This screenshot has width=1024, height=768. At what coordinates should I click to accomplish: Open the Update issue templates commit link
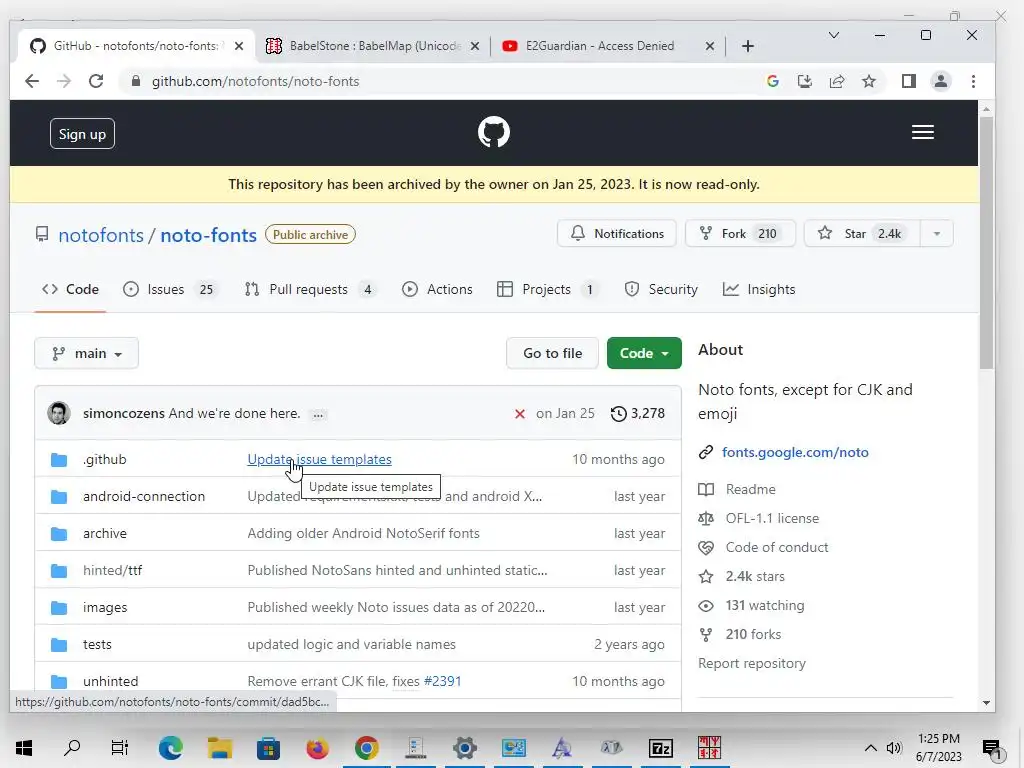click(319, 459)
